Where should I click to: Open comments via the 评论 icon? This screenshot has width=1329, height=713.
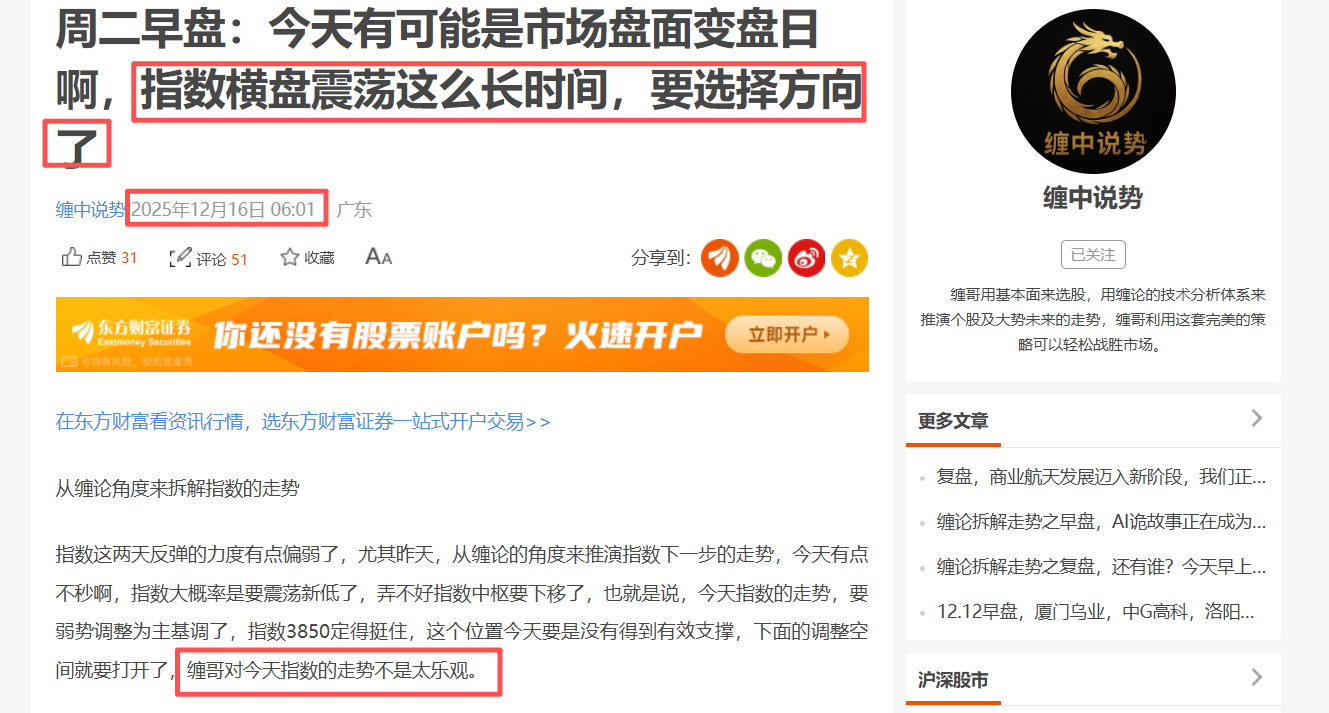tap(180, 258)
